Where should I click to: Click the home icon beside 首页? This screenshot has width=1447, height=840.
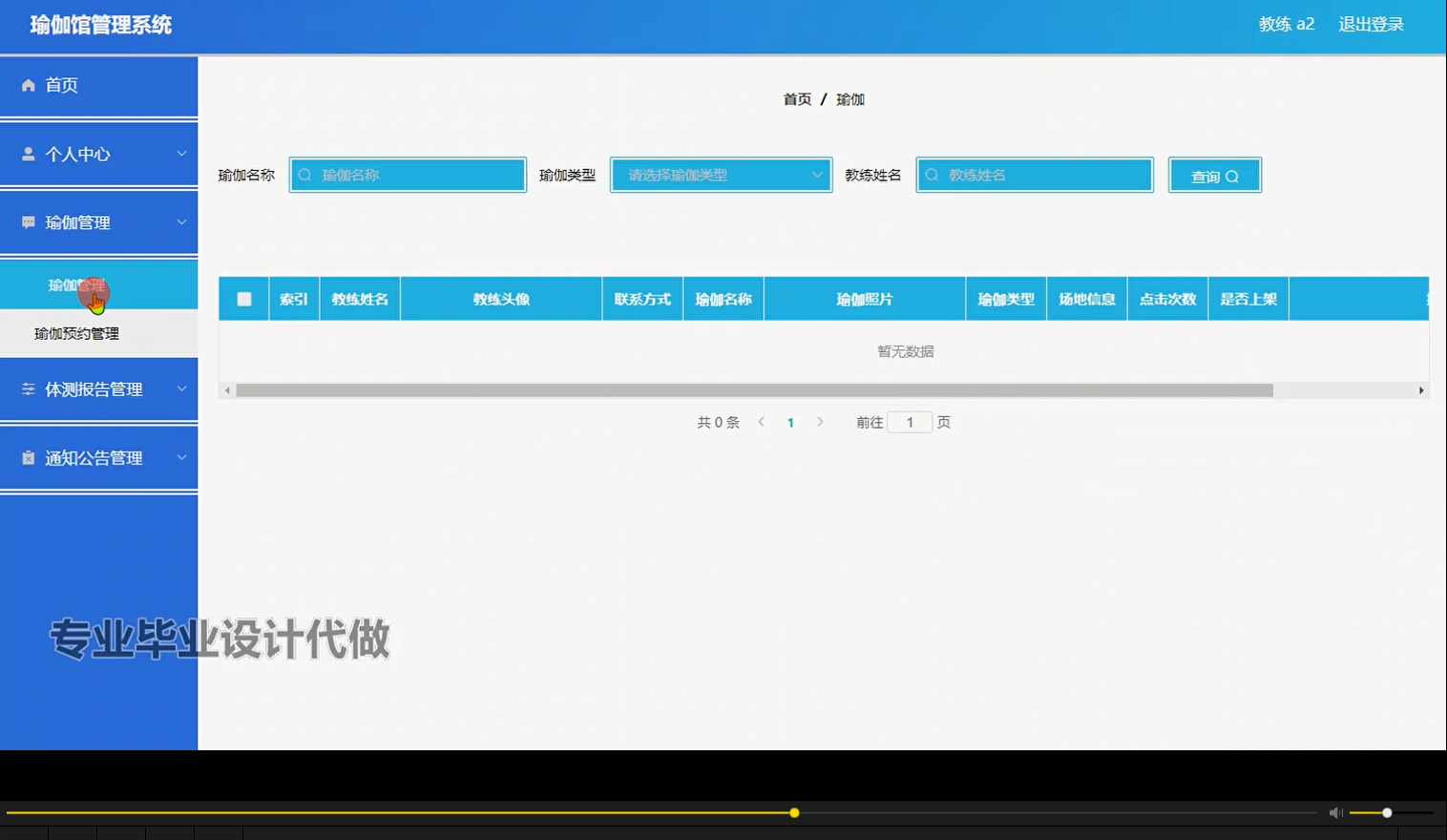coord(29,85)
